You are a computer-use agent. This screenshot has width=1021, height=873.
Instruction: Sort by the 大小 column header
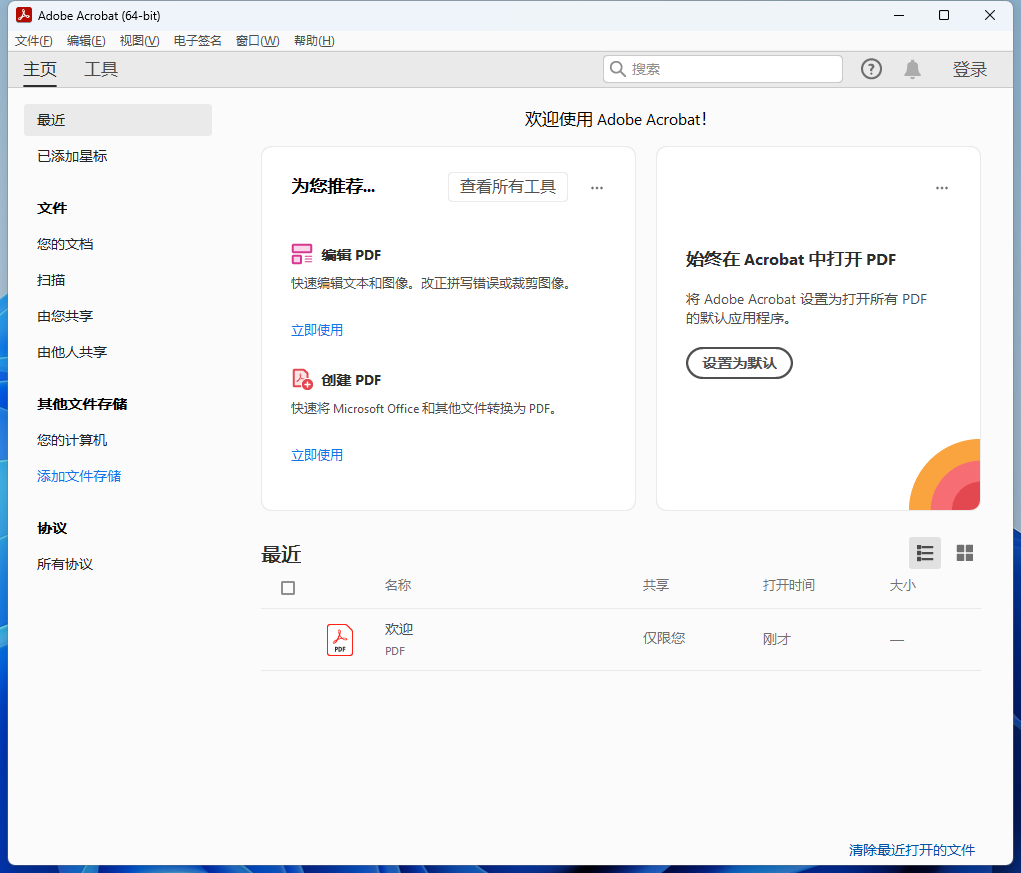[902, 585]
